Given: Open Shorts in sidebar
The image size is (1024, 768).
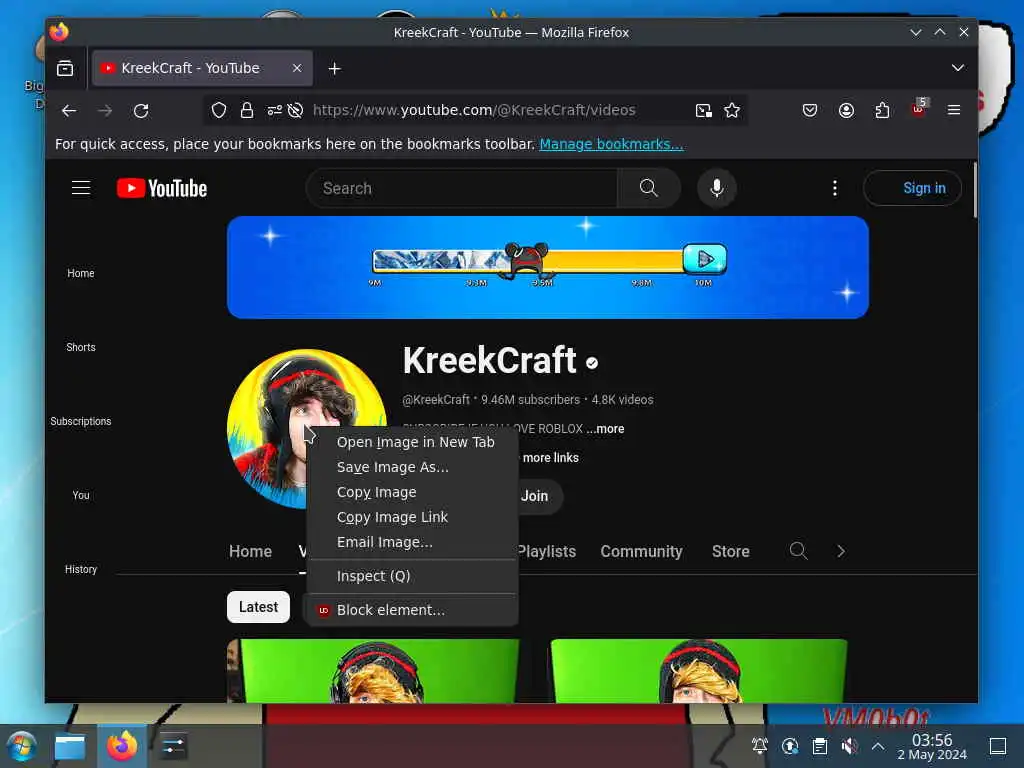Looking at the screenshot, I should pyautogui.click(x=81, y=347).
